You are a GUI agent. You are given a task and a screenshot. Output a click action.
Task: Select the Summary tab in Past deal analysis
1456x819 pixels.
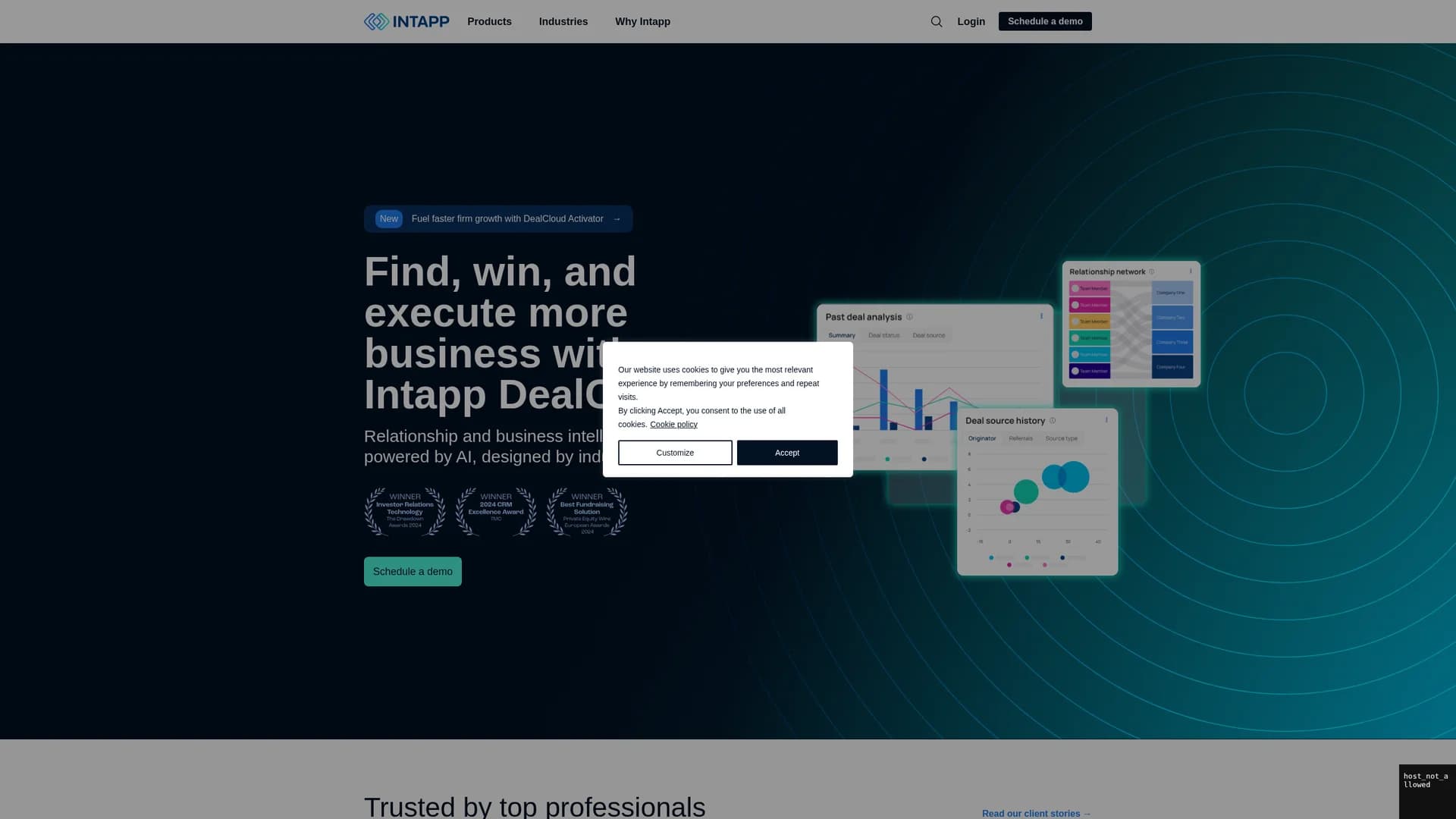[x=842, y=335]
